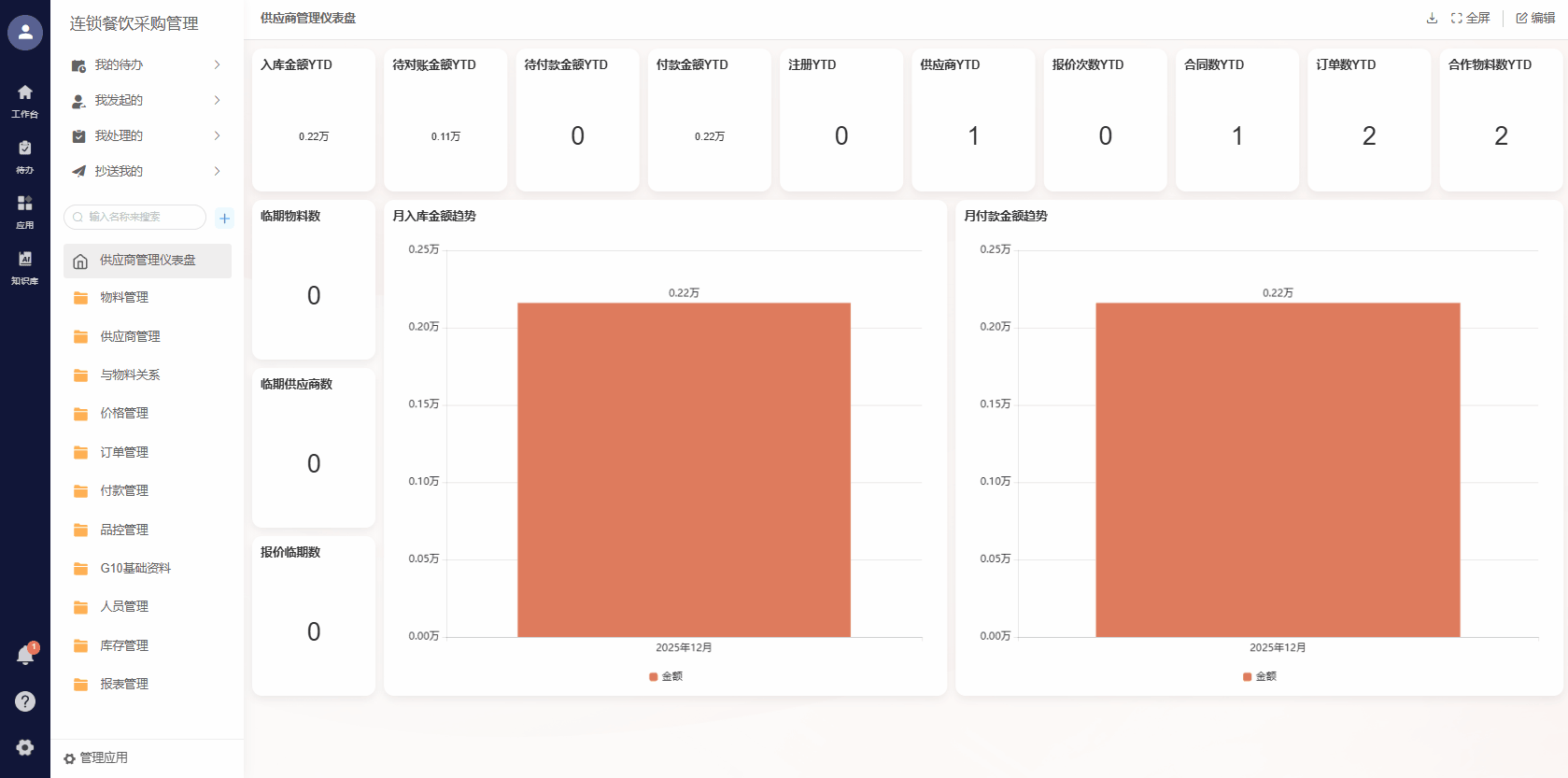
Task: Expand the 我的待办 chevron
Action: (217, 64)
